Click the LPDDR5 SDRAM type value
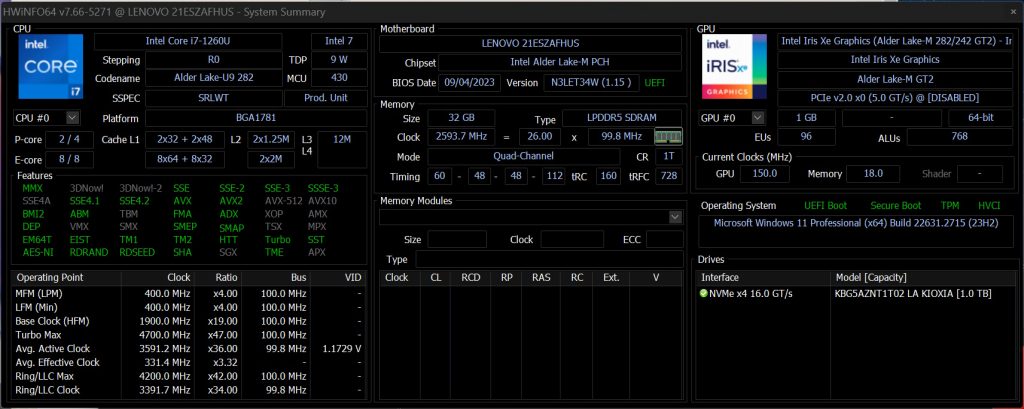 tap(622, 118)
